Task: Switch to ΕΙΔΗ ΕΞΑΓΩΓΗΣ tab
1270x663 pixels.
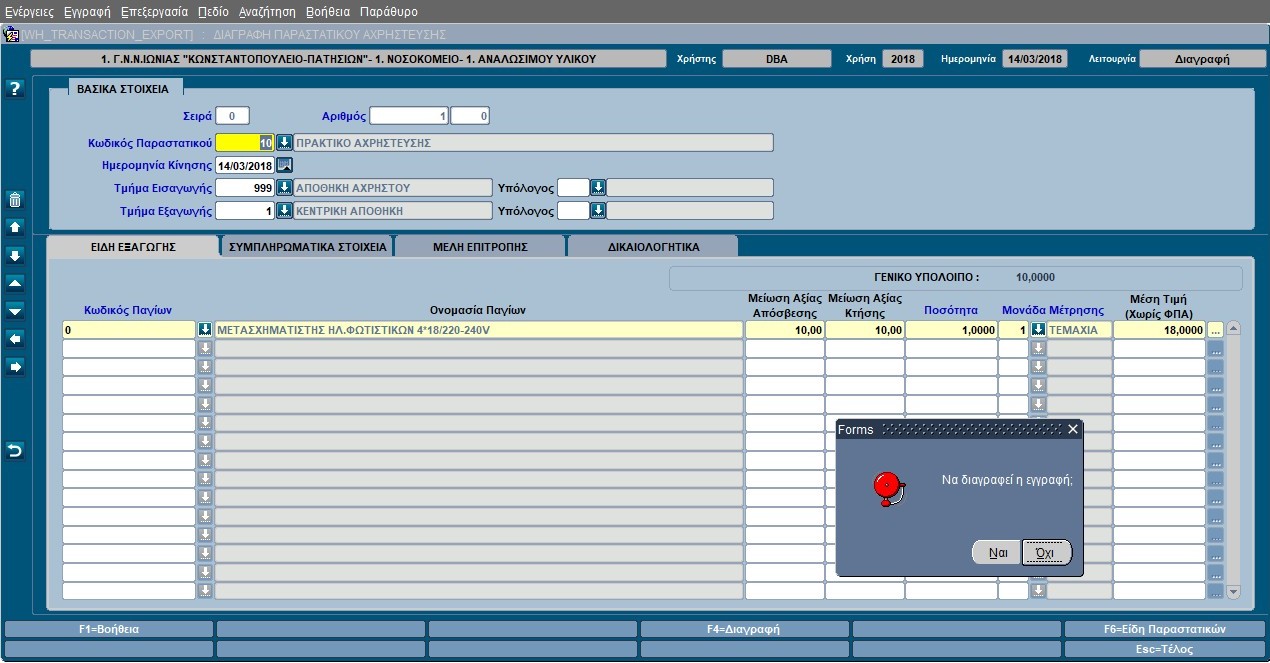Action: pos(133,246)
